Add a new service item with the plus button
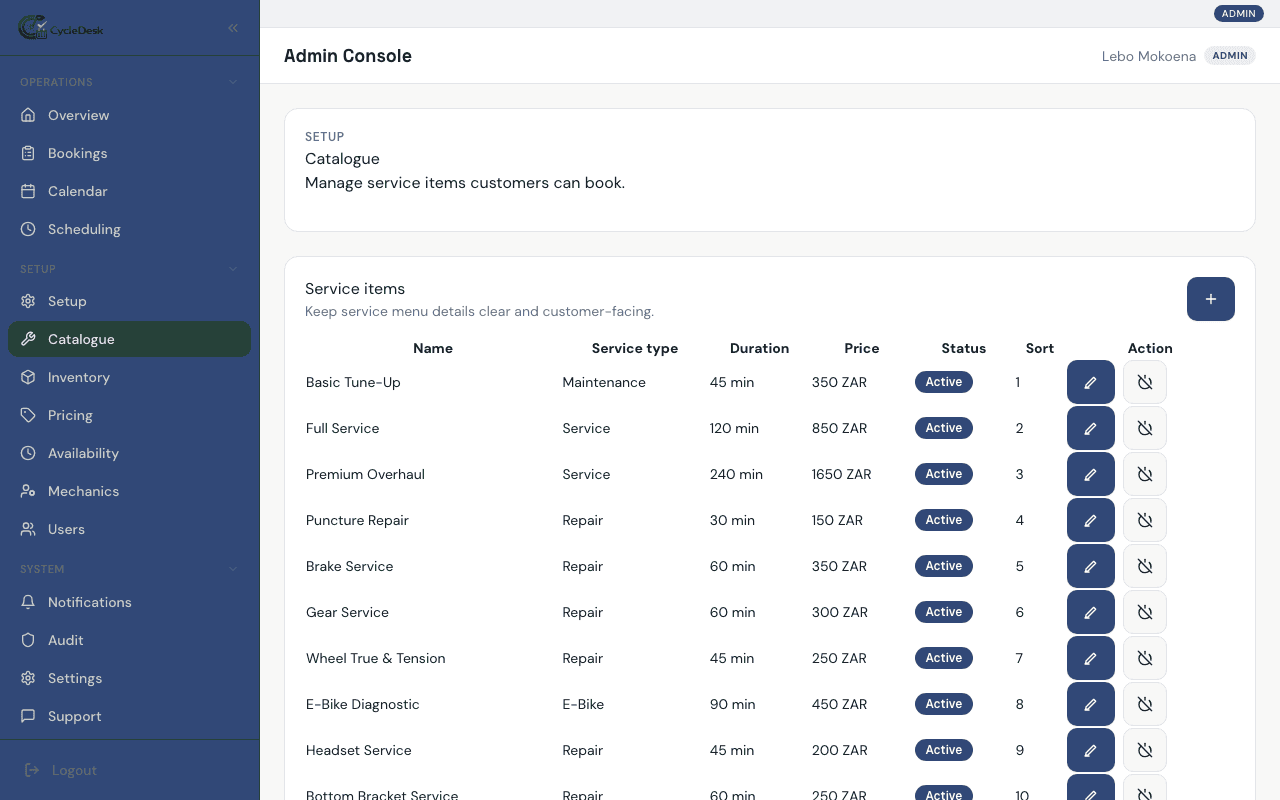1280x800 pixels. (1211, 299)
